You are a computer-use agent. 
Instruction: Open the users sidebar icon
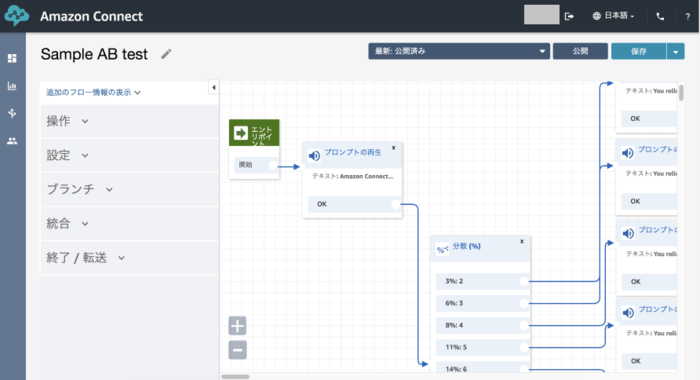(12, 141)
